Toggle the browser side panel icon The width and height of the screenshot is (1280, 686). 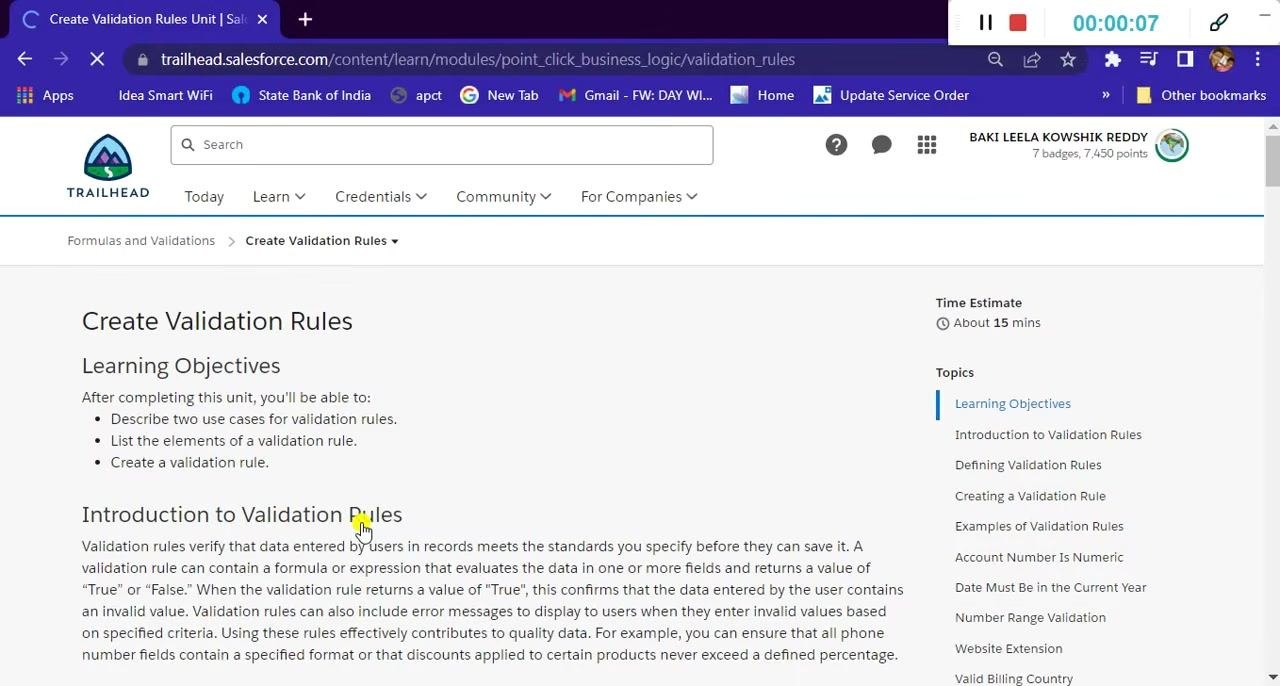click(1185, 59)
